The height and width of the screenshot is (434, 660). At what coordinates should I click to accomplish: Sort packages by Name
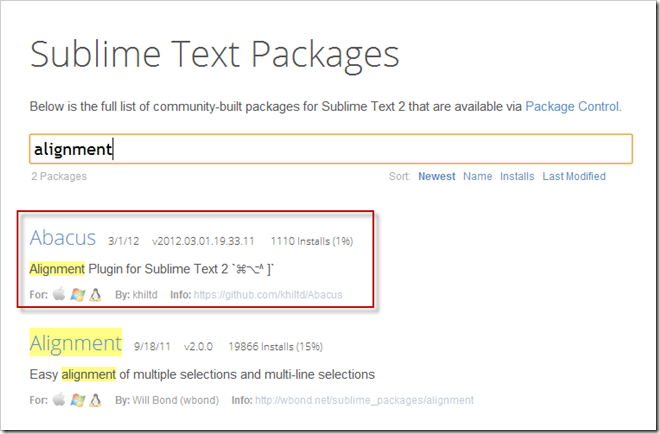477,177
